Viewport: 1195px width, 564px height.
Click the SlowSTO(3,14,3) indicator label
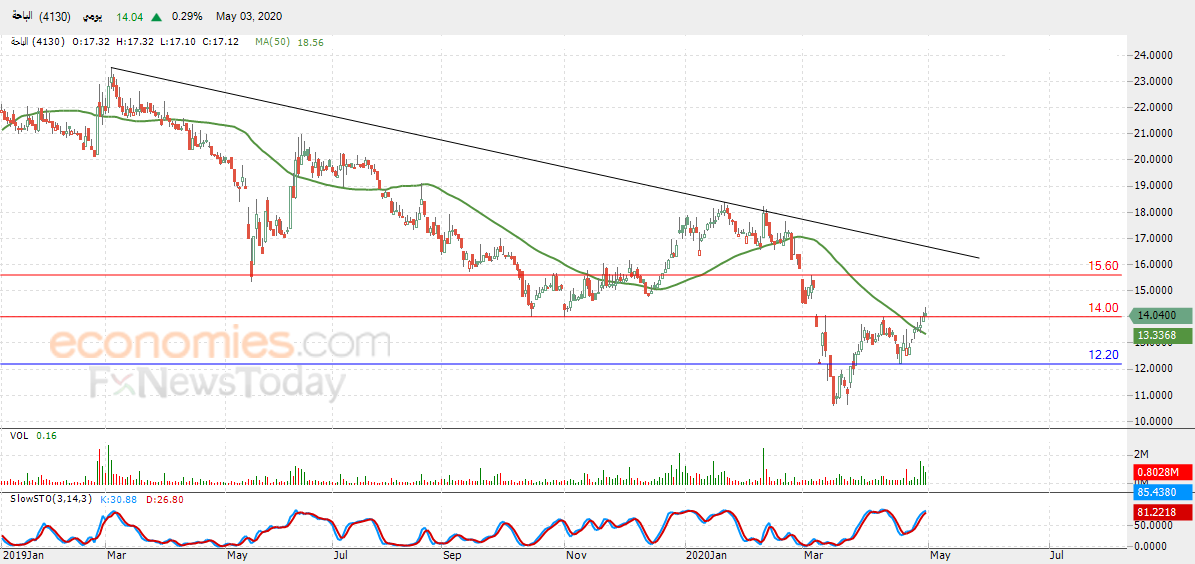coord(49,498)
